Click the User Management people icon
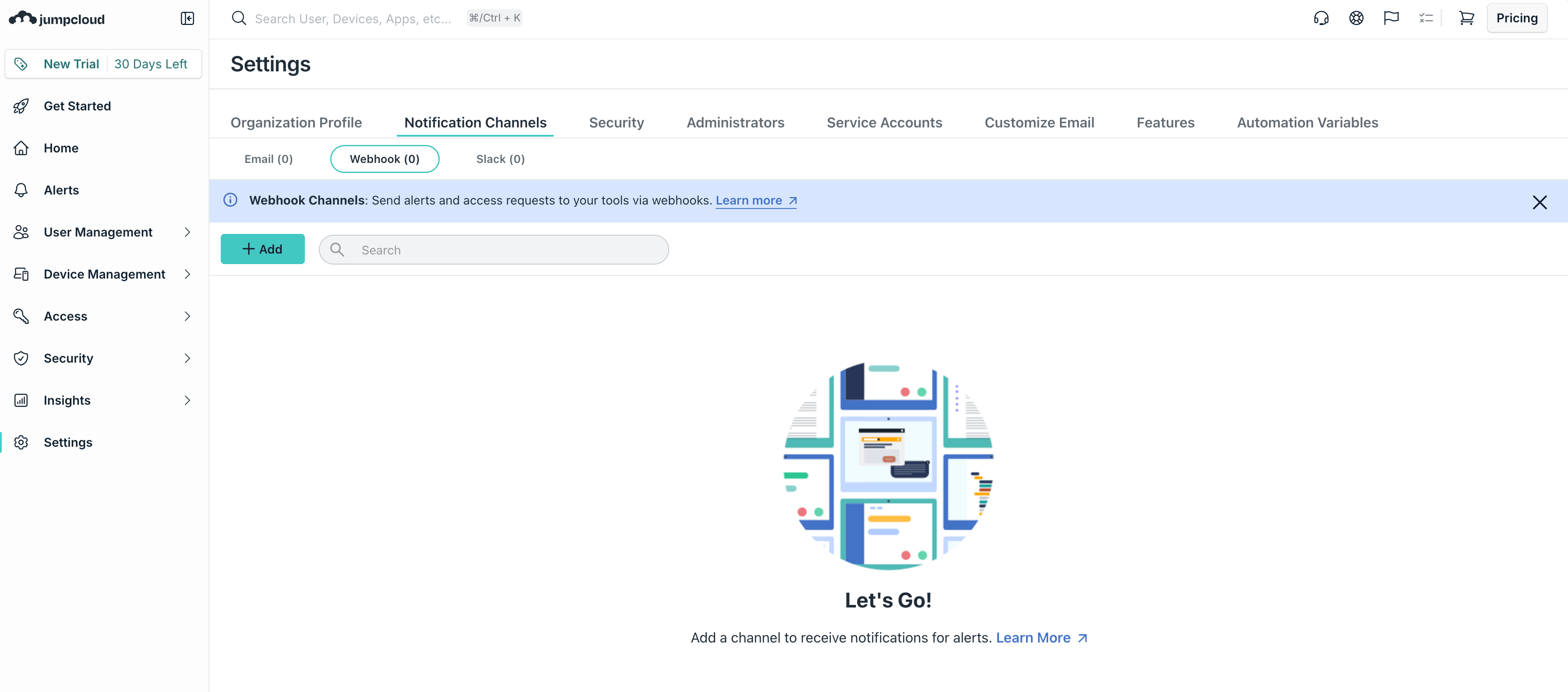This screenshot has width=1568, height=692. point(21,232)
